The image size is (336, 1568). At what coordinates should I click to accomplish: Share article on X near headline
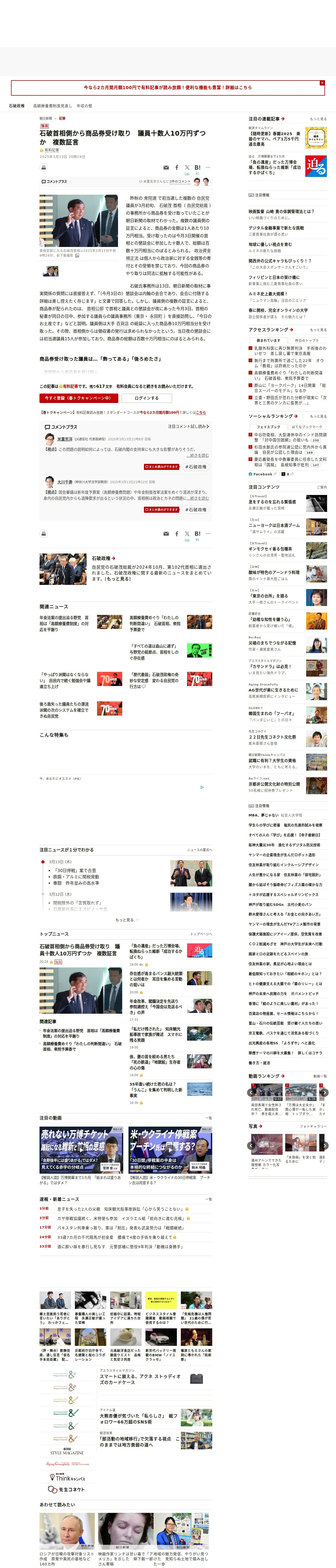(187, 168)
